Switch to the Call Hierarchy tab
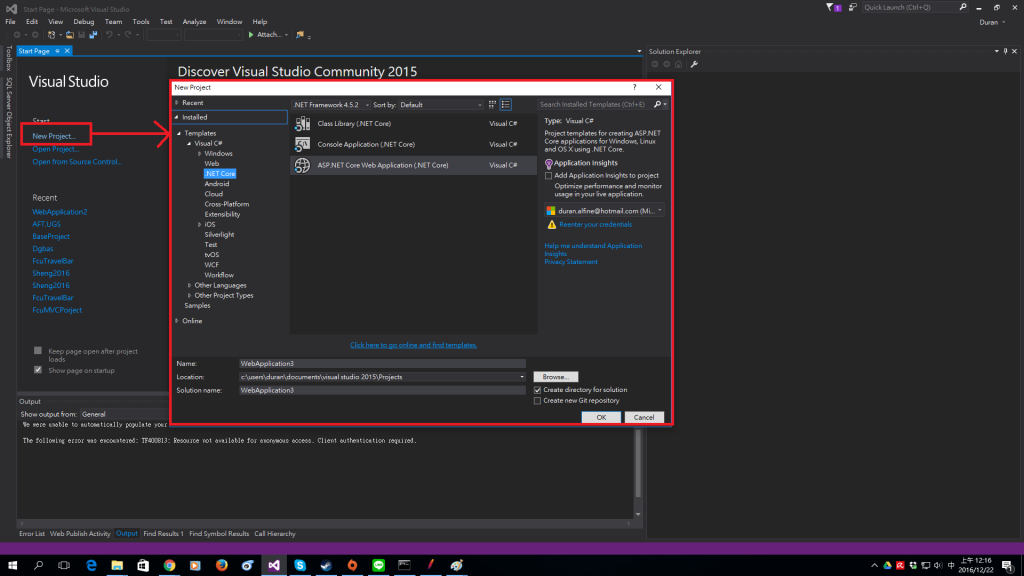This screenshot has height=576, width=1024. click(x=275, y=534)
